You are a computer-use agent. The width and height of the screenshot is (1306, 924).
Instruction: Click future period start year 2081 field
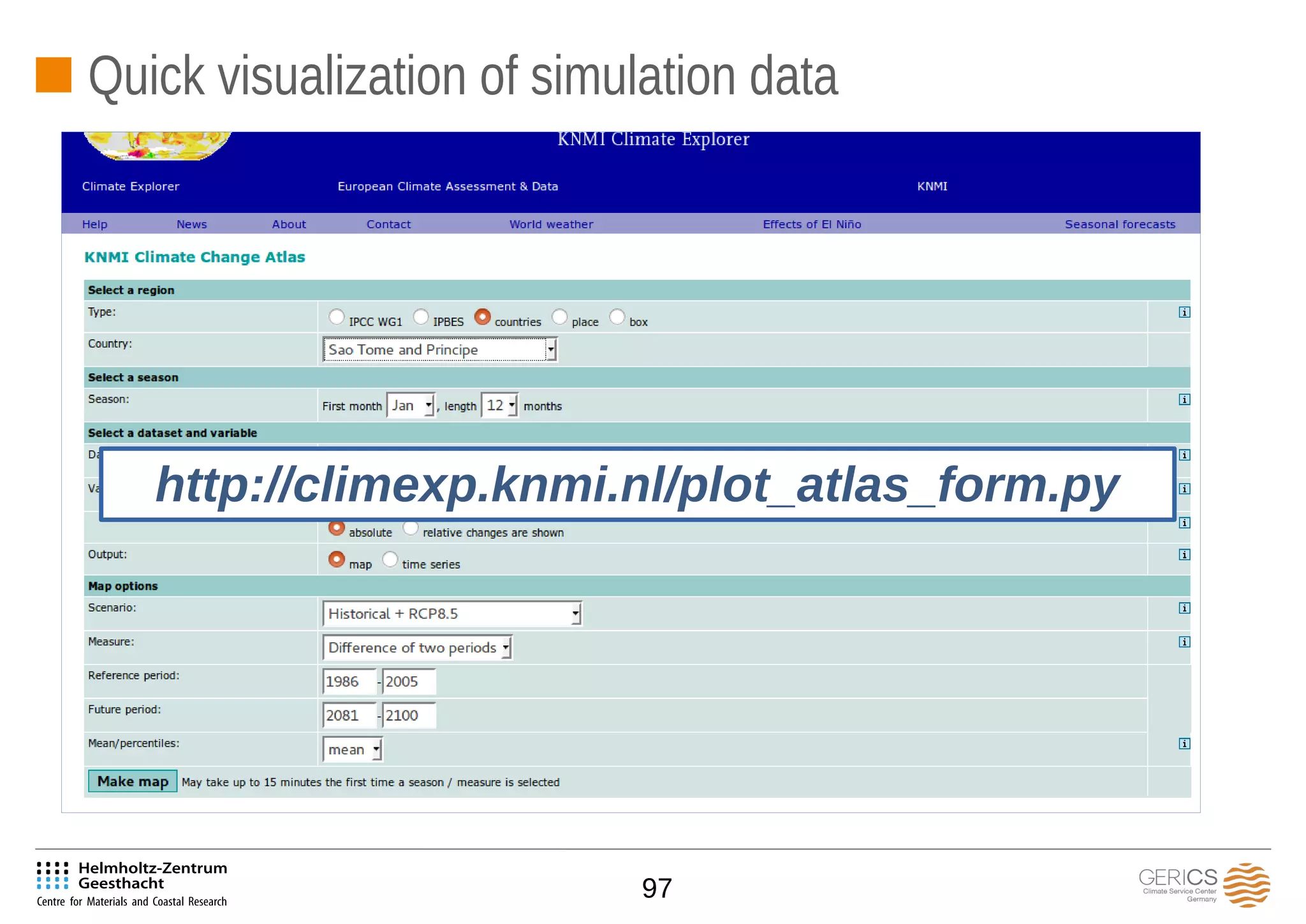click(349, 715)
